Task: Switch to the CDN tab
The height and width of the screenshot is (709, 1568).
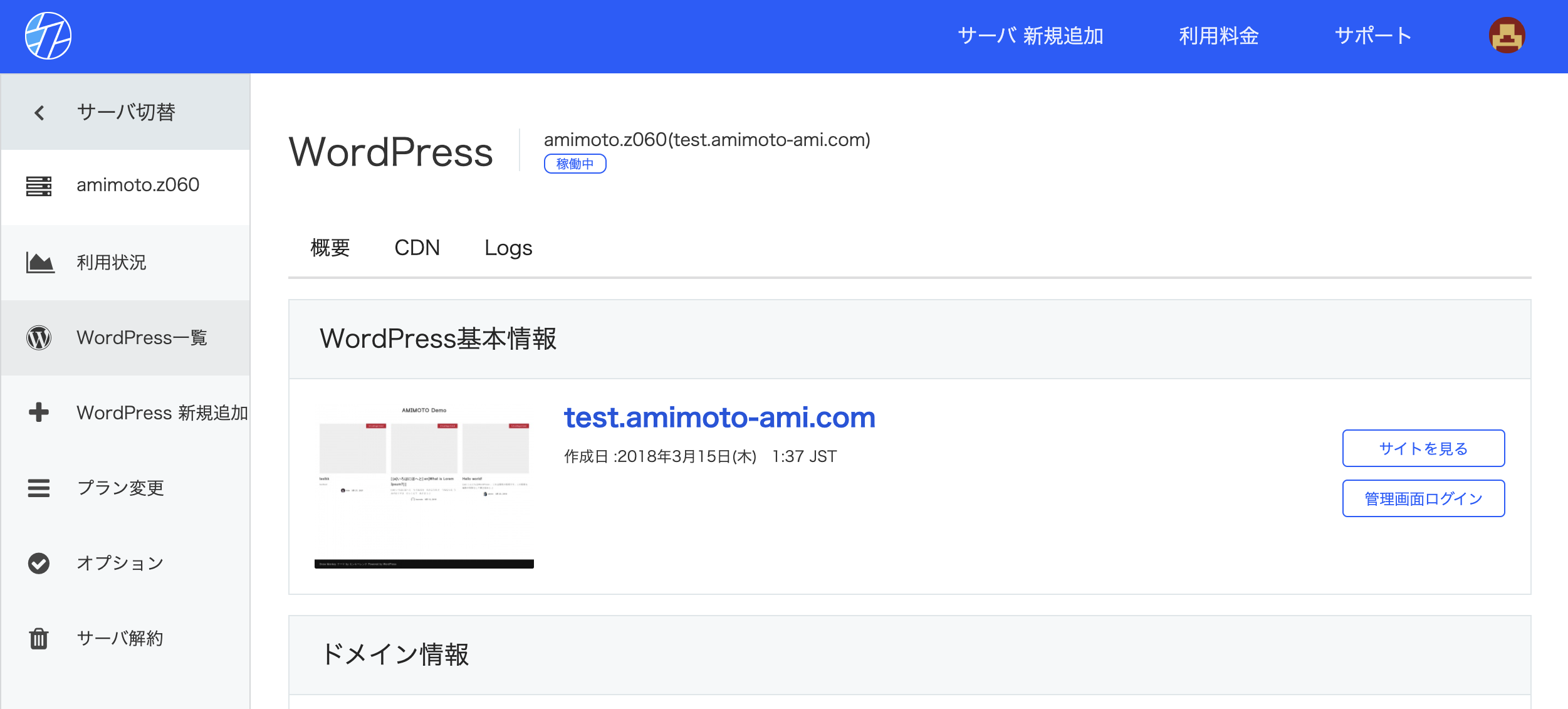Action: coord(417,248)
